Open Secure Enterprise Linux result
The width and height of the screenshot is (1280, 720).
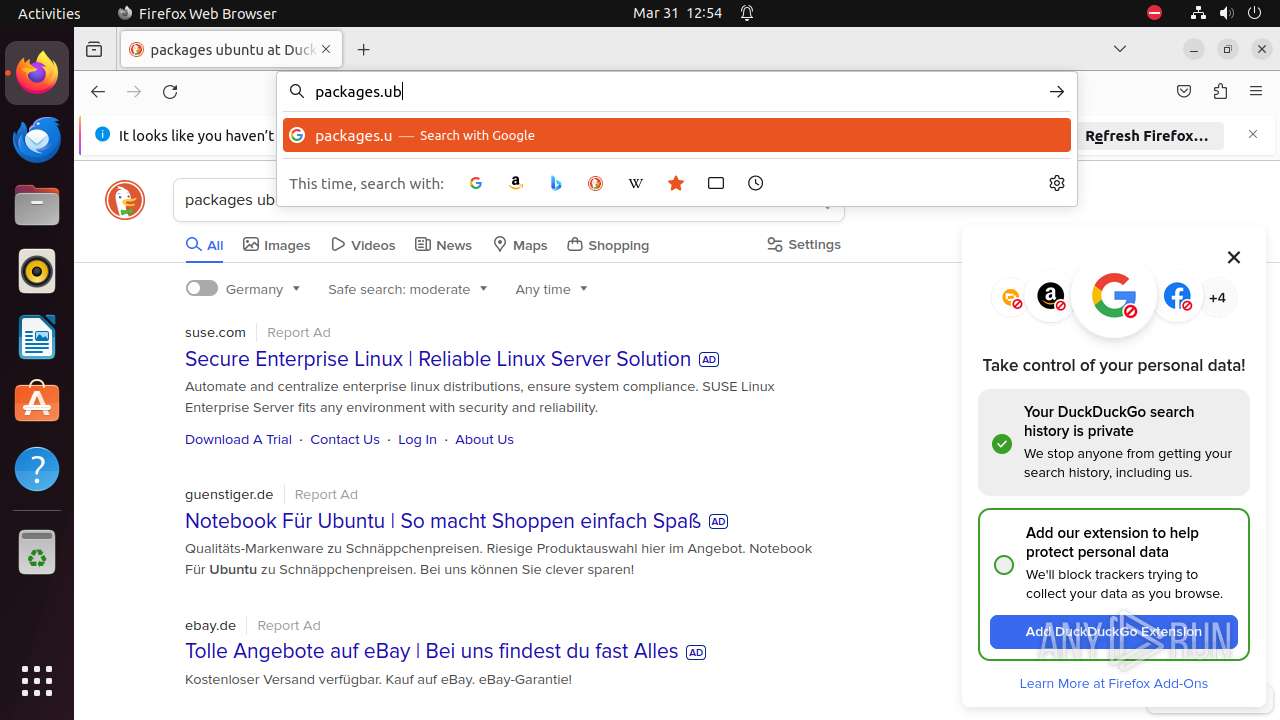tap(438, 359)
